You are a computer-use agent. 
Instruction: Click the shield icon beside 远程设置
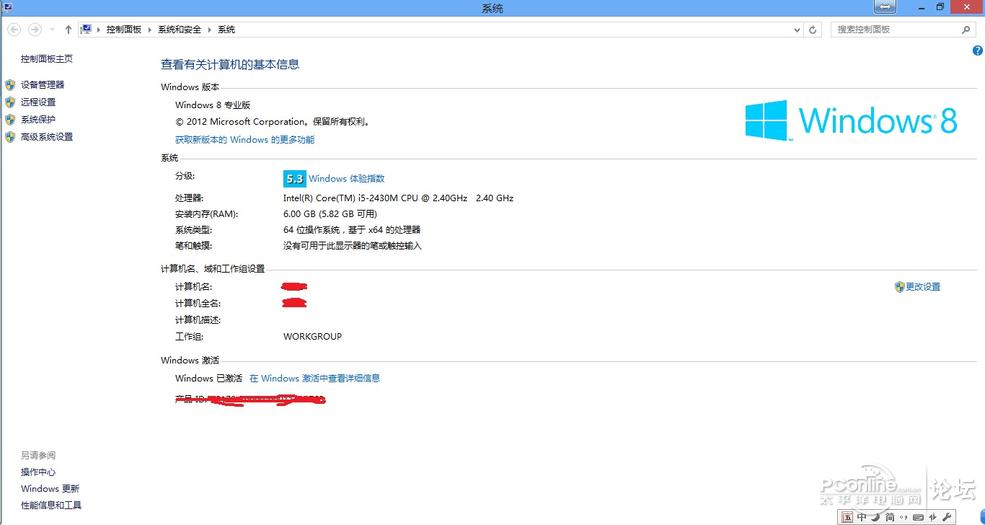click(10, 102)
